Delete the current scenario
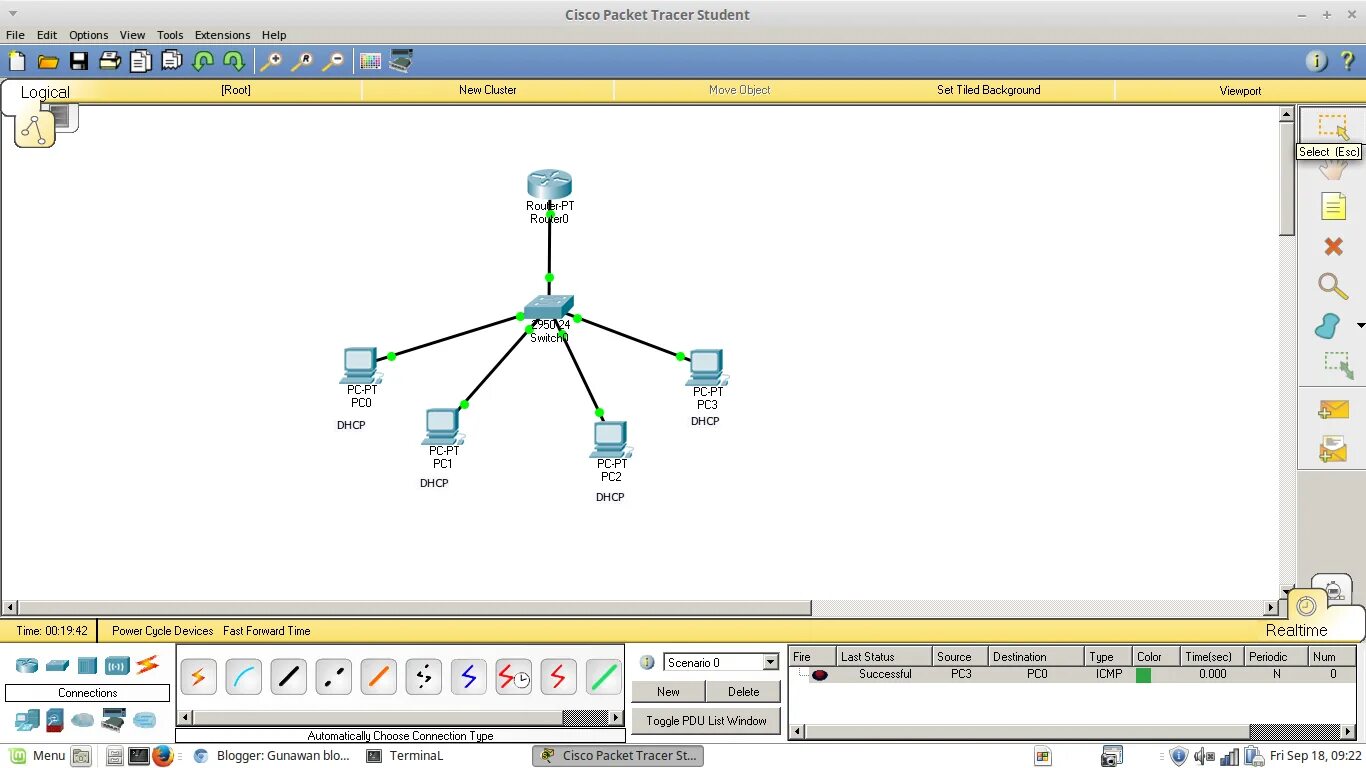The width and height of the screenshot is (1366, 768). [x=743, y=692]
